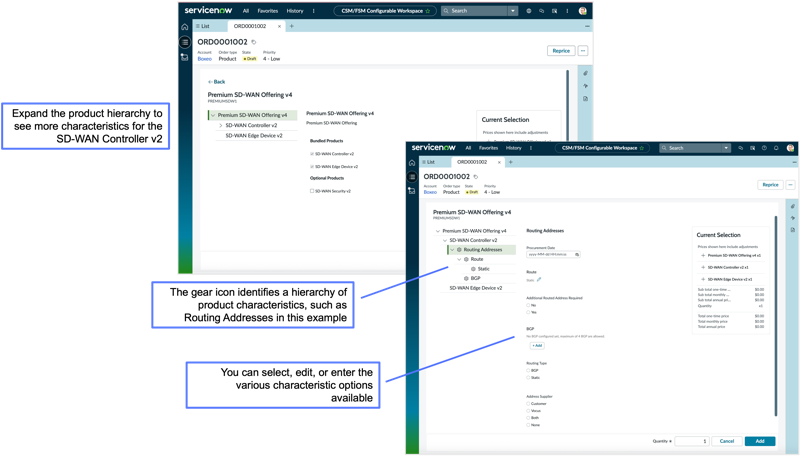800x456 pixels.
Task: Open chat icon in back window header
Action: [x=541, y=11]
